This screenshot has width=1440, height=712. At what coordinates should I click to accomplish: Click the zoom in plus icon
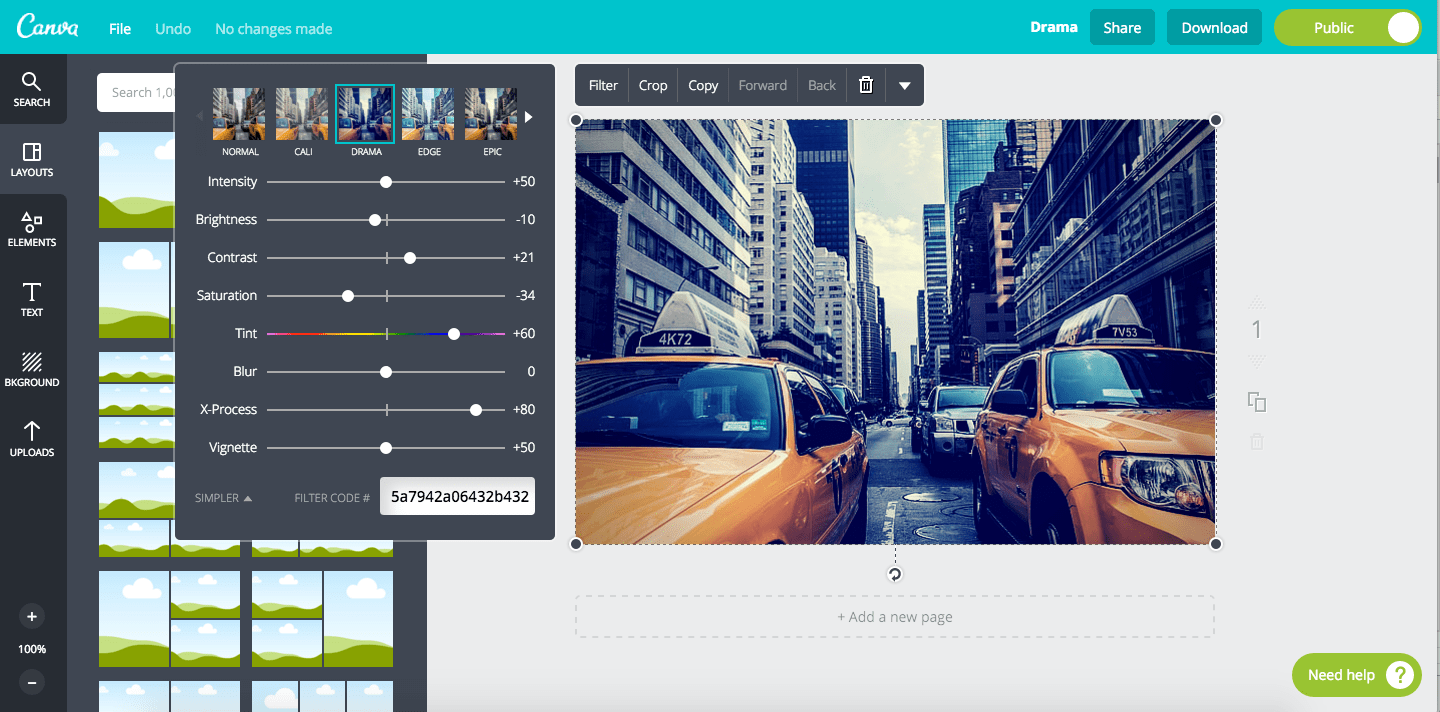pyautogui.click(x=32, y=616)
